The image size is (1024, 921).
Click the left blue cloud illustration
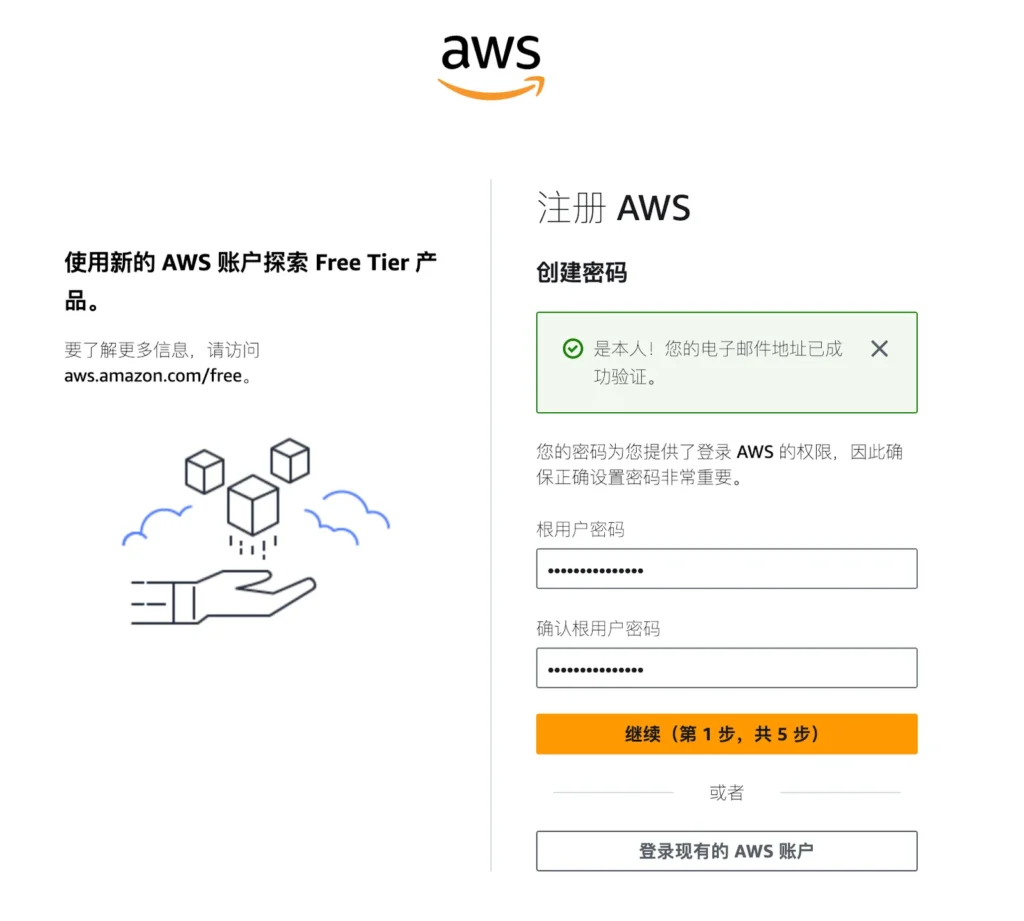click(157, 526)
